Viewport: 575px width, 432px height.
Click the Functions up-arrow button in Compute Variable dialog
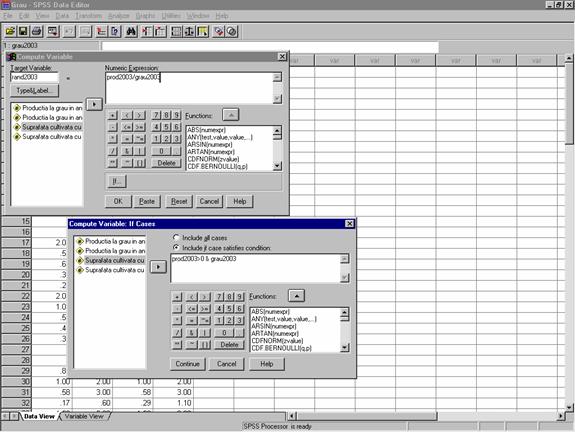coord(231,115)
